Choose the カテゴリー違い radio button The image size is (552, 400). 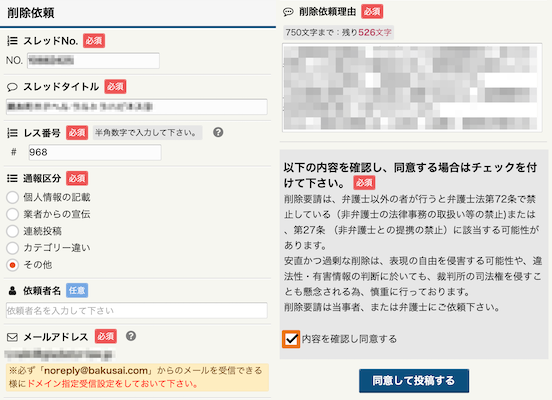(13, 248)
